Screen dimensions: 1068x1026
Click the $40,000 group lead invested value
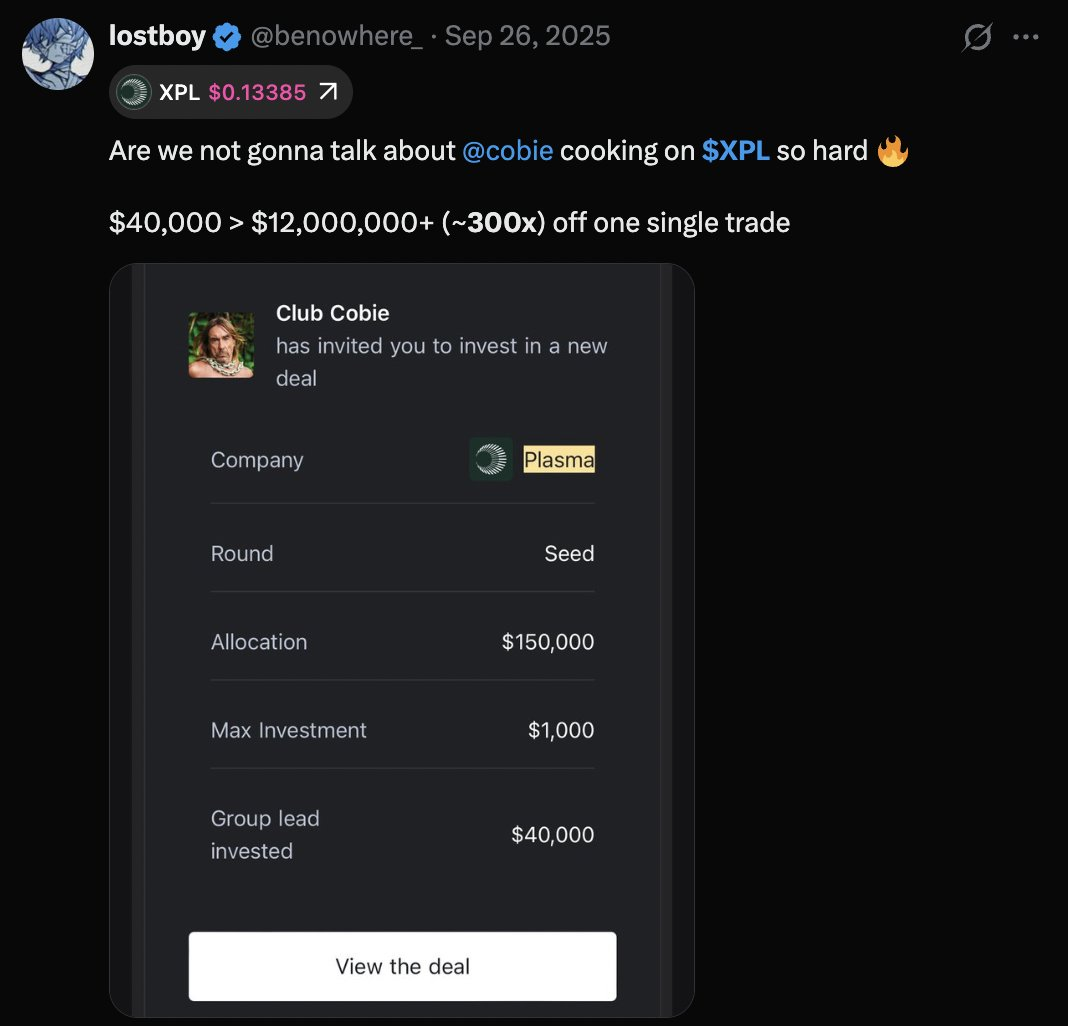point(552,834)
